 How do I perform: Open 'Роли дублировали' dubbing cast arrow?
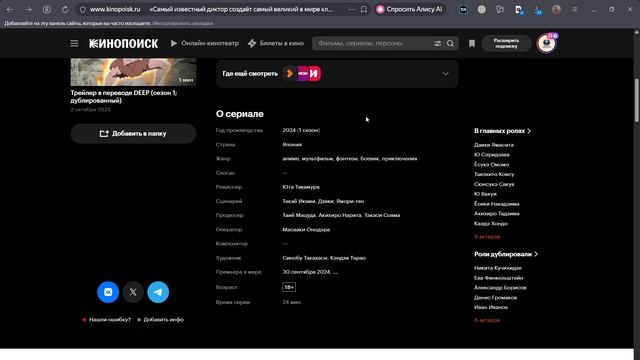coord(536,254)
